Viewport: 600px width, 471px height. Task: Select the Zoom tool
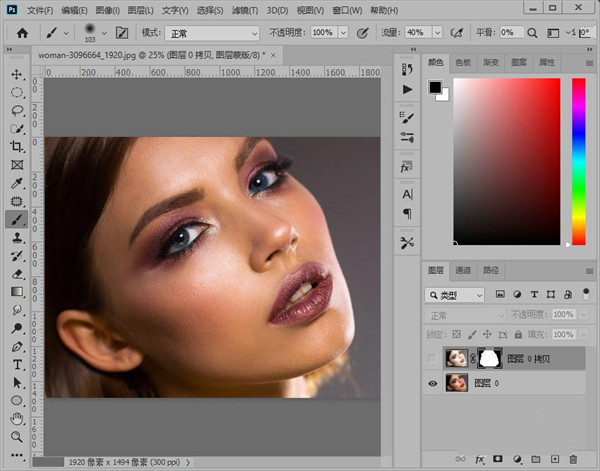point(17,436)
